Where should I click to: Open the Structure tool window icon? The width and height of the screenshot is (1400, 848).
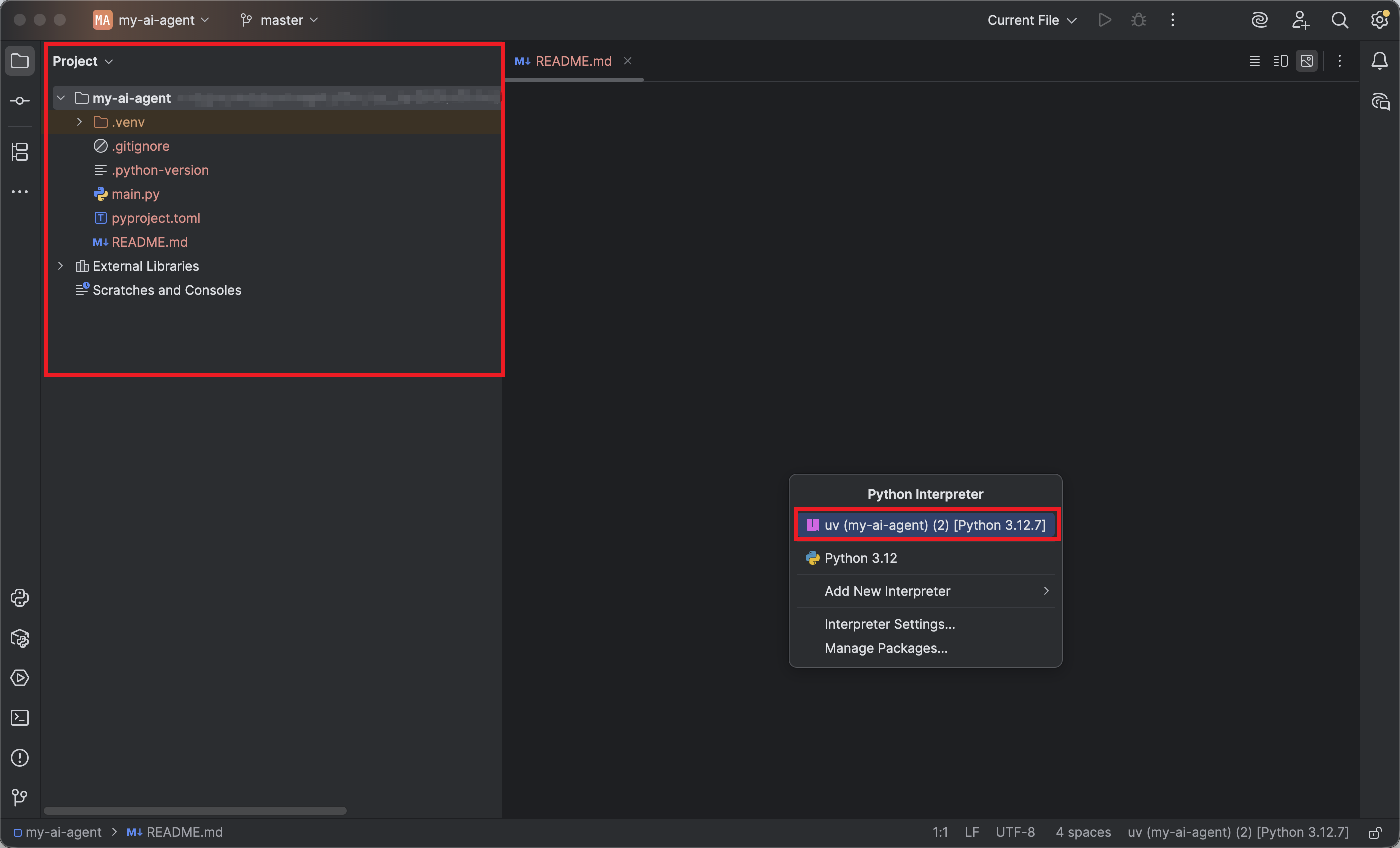20,152
